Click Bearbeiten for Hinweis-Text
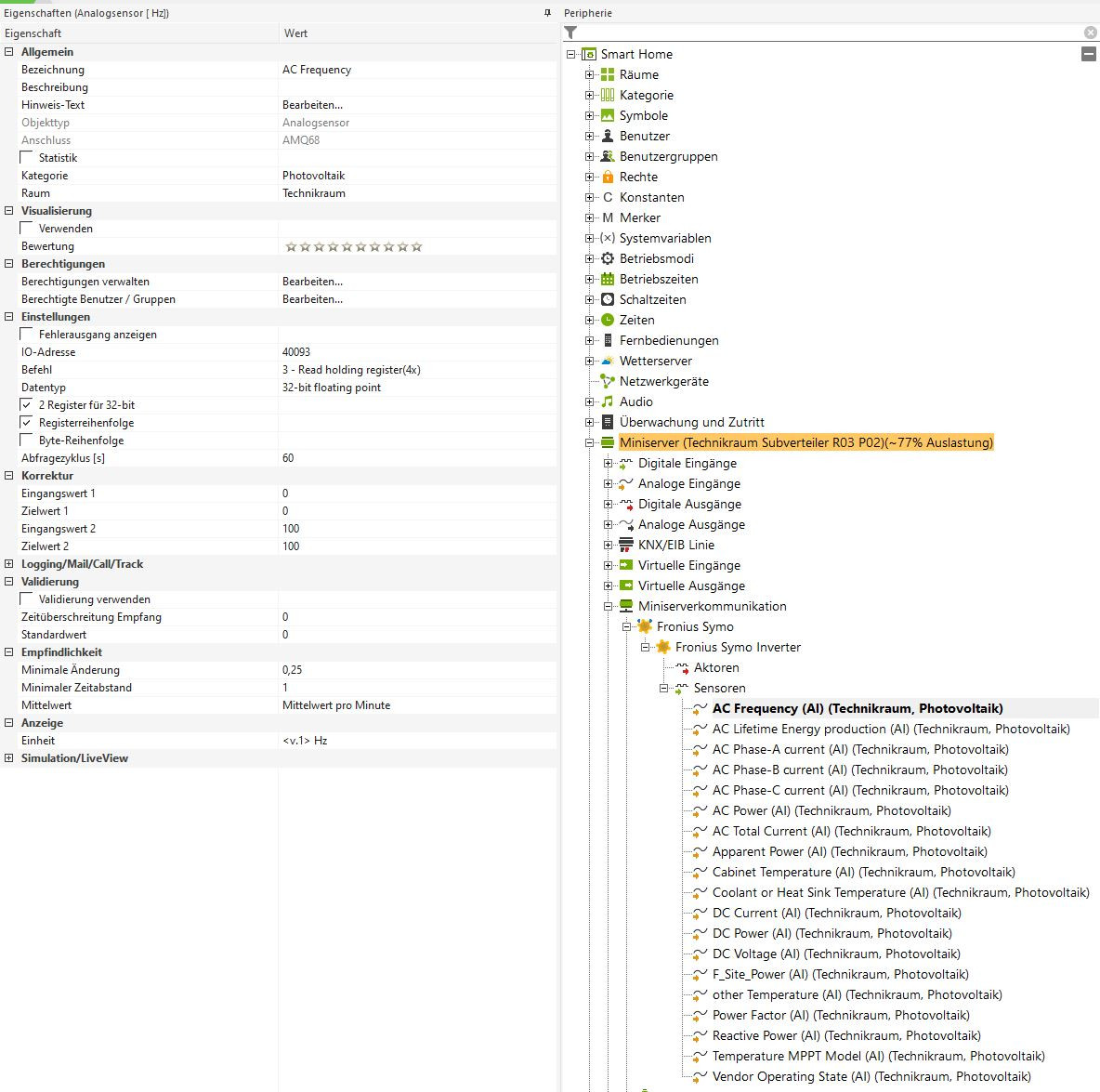The height and width of the screenshot is (1092, 1100). point(312,105)
